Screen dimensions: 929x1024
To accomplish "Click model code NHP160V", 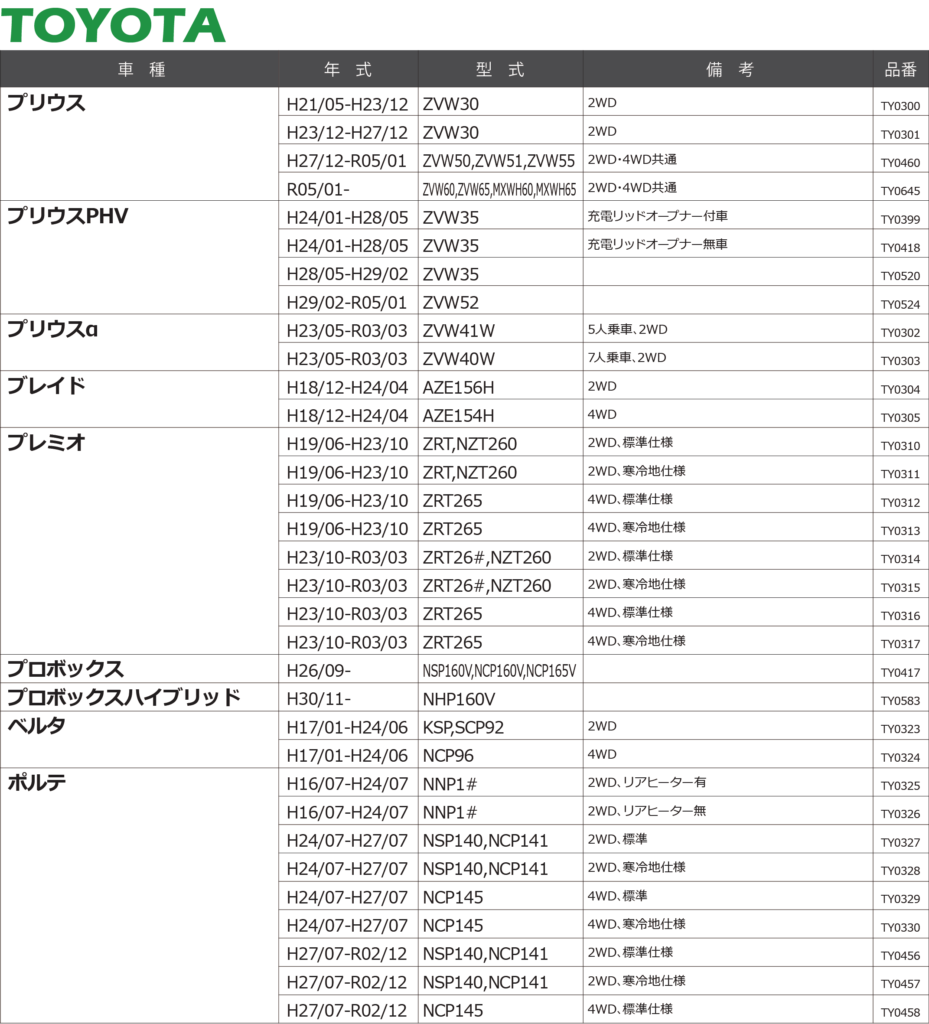I will point(458,699).
